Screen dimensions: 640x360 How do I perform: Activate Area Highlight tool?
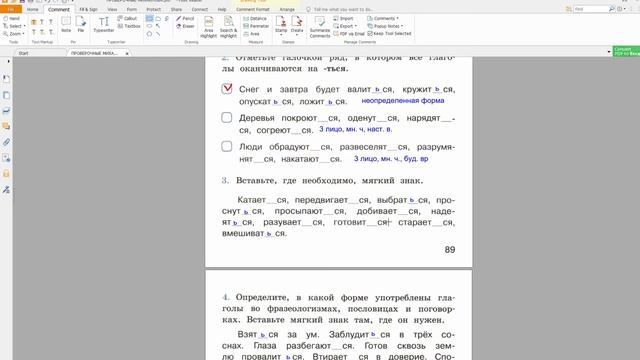click(x=209, y=27)
